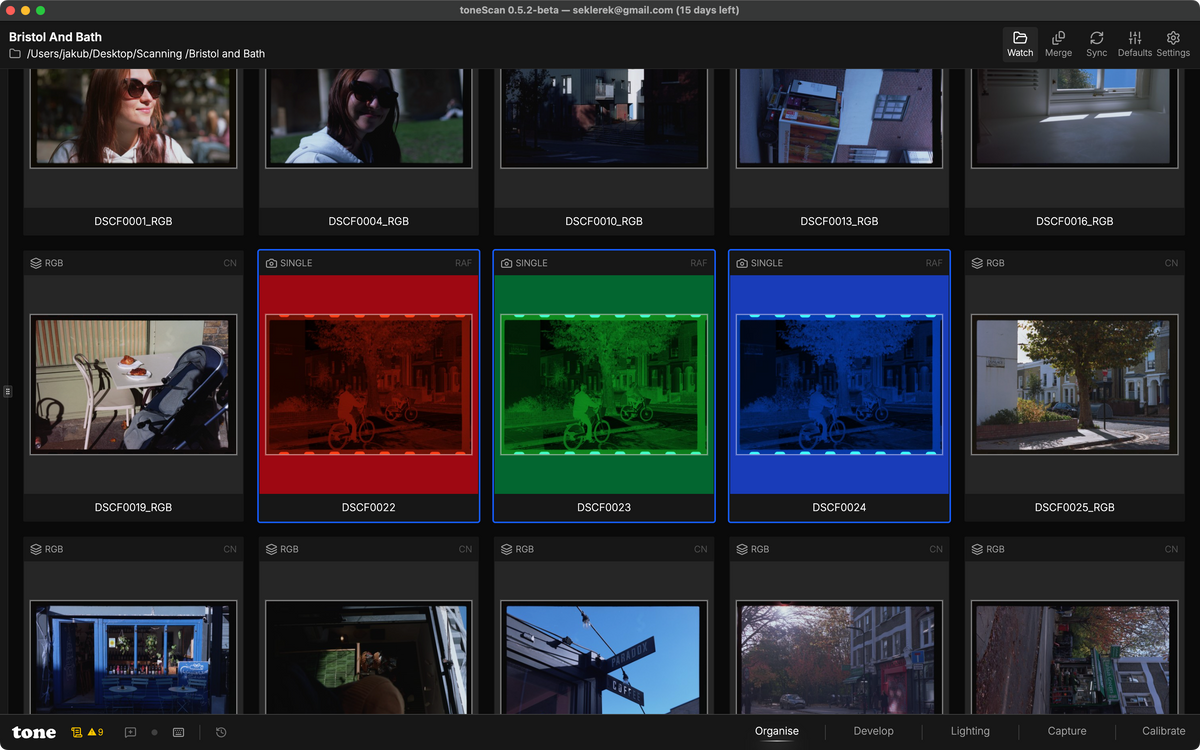Open the yellow log scroll icon
This screenshot has height=750, width=1200.
pos(77,732)
